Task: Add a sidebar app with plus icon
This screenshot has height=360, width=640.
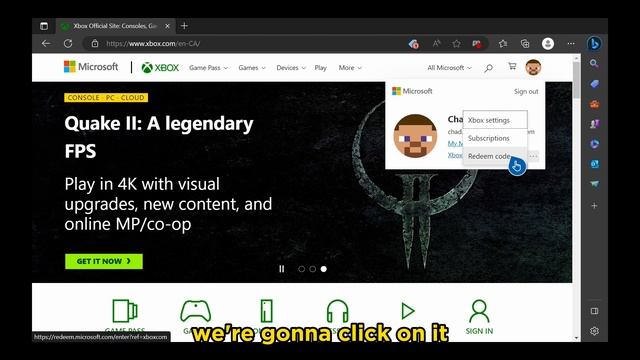Action: [594, 206]
